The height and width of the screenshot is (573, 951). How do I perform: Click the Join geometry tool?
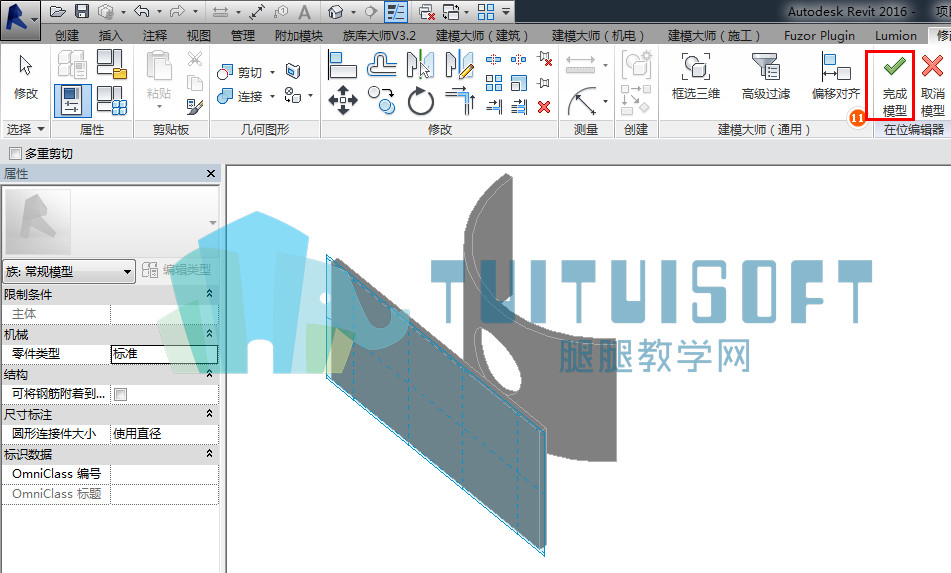(x=241, y=96)
